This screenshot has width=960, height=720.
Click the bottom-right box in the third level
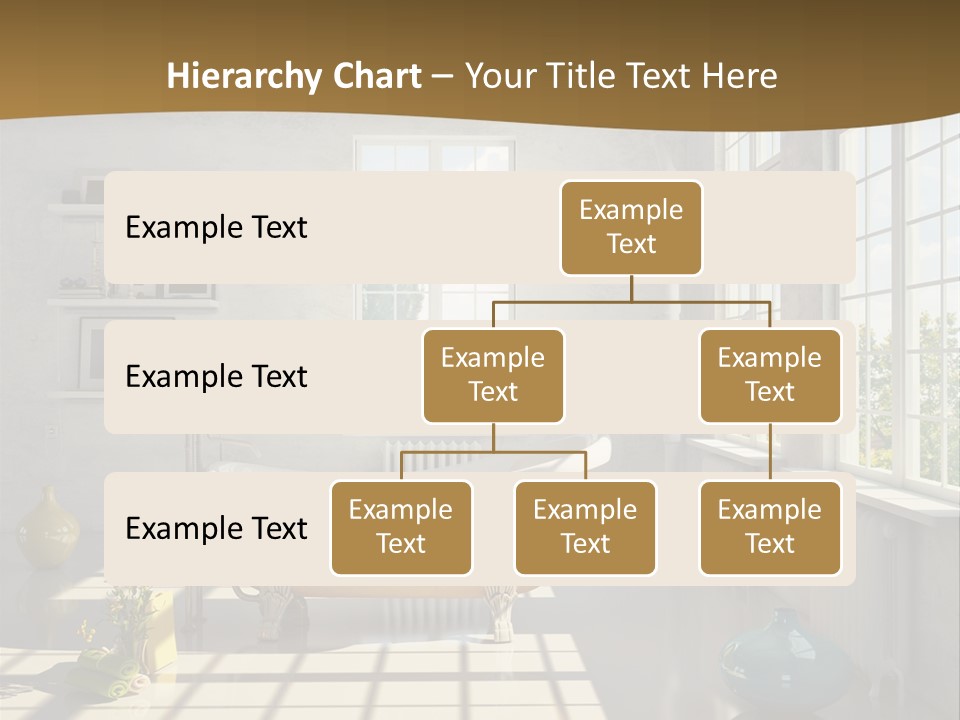coord(770,528)
